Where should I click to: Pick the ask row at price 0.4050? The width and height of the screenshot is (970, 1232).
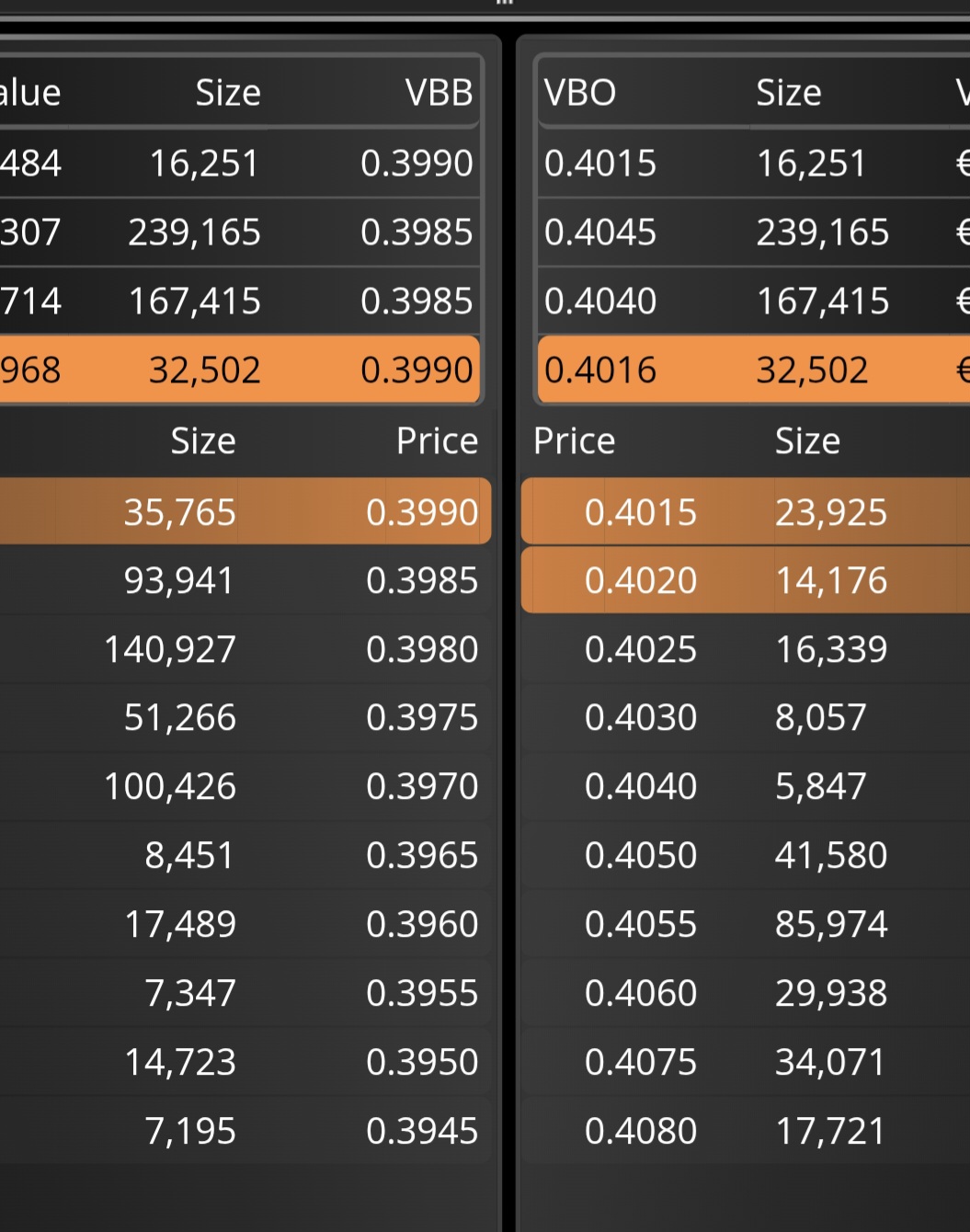click(x=746, y=855)
